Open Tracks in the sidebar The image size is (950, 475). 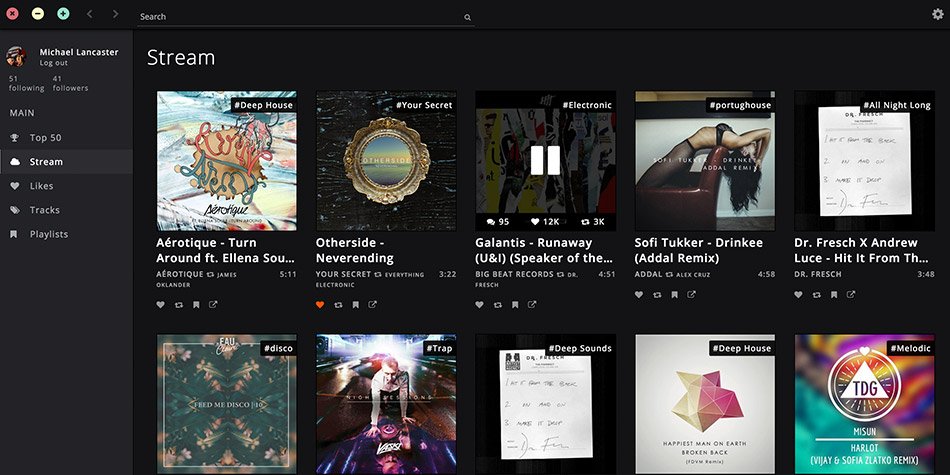coord(66,210)
